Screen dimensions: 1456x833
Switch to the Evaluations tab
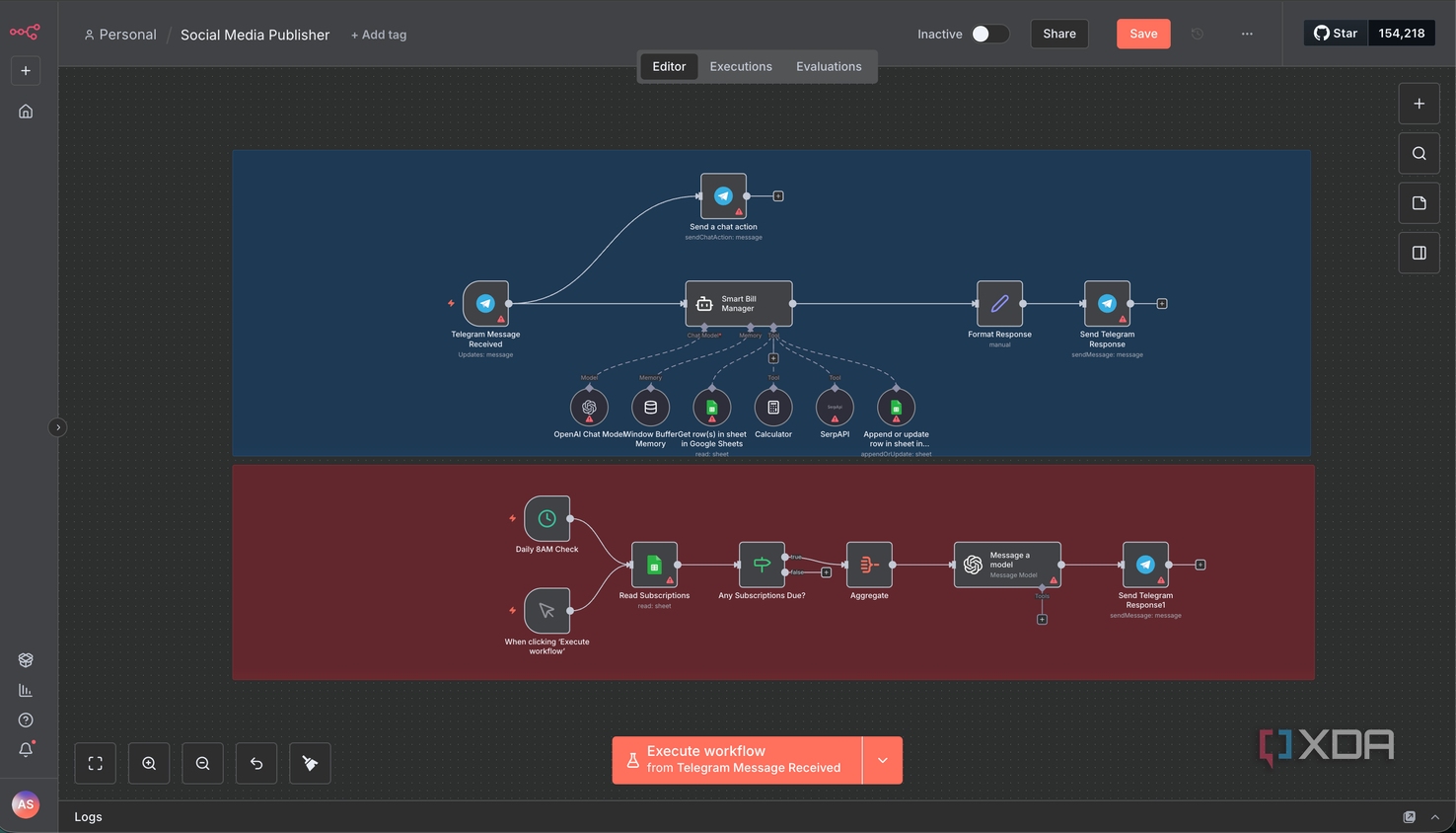[x=829, y=67]
